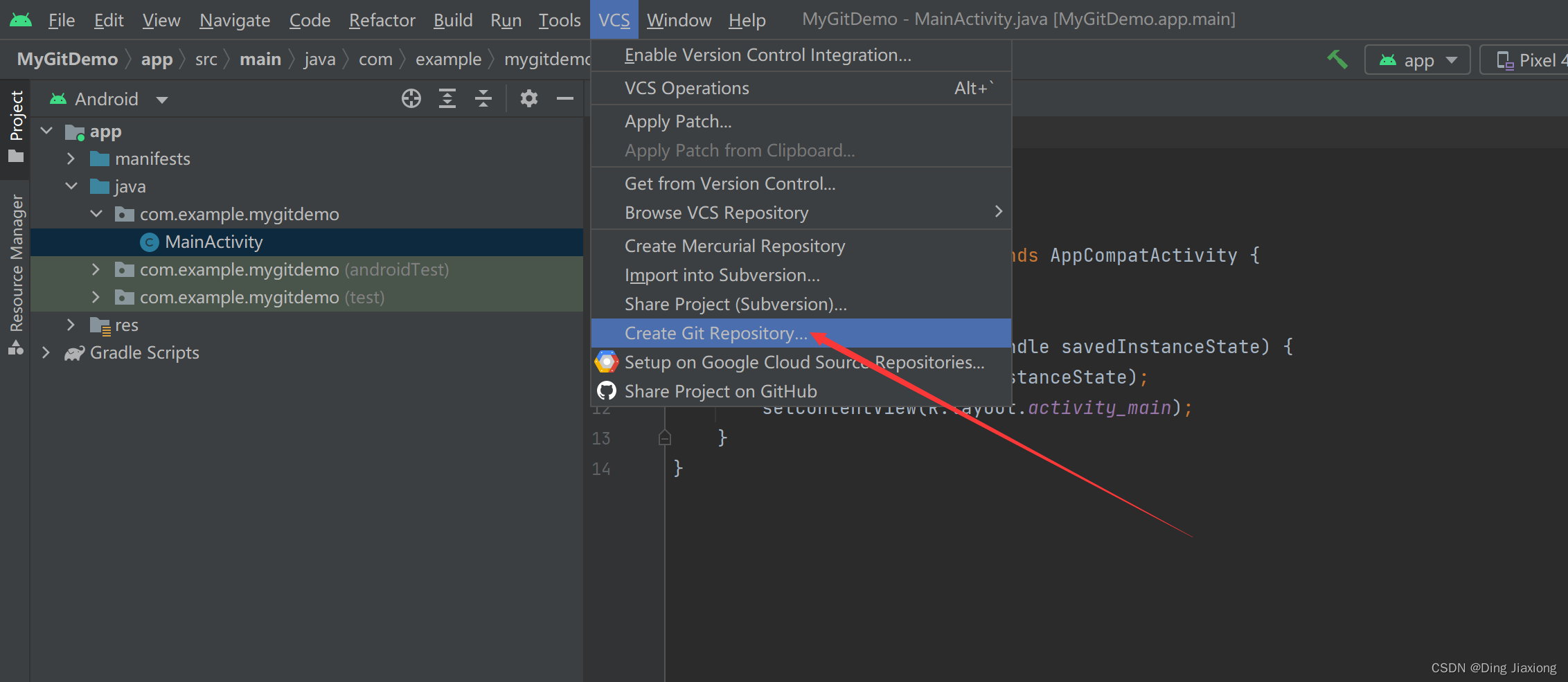
Task: Select VCS Operations menu entry
Action: (801, 88)
